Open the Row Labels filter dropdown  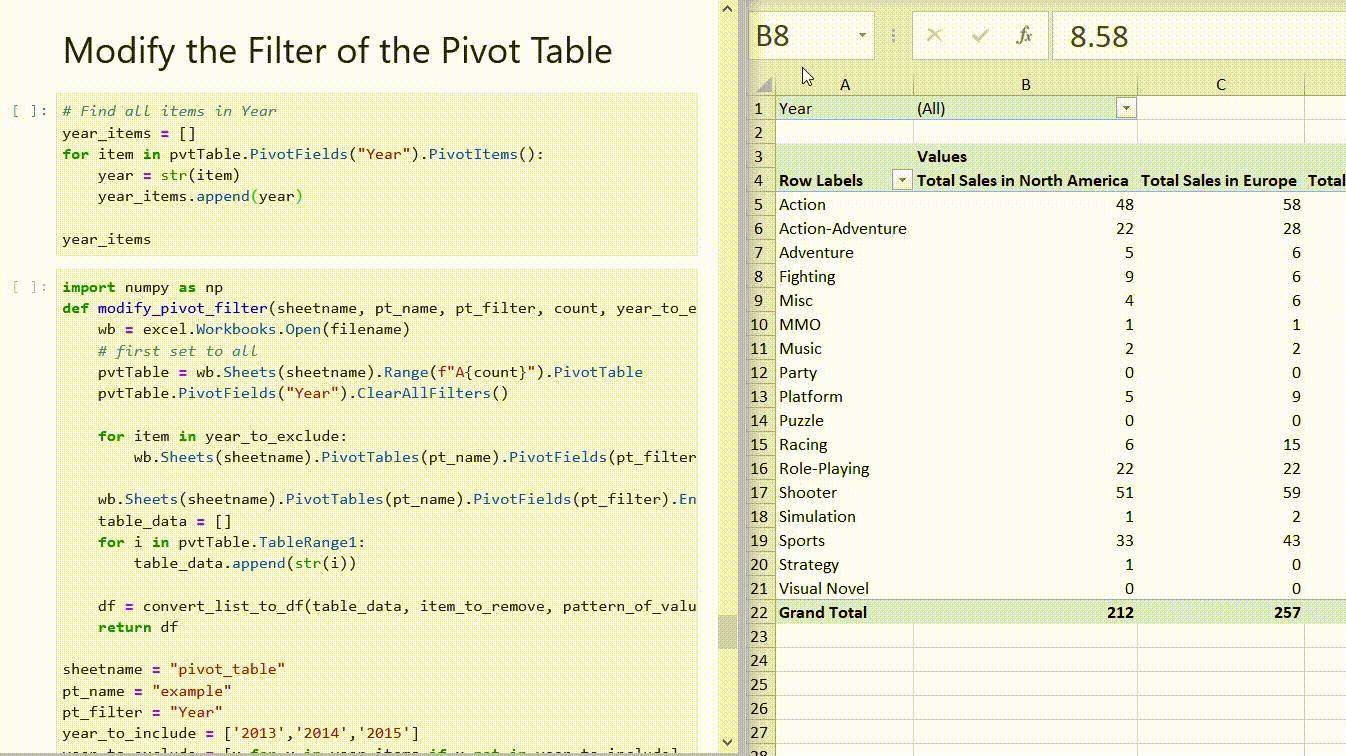coord(901,181)
